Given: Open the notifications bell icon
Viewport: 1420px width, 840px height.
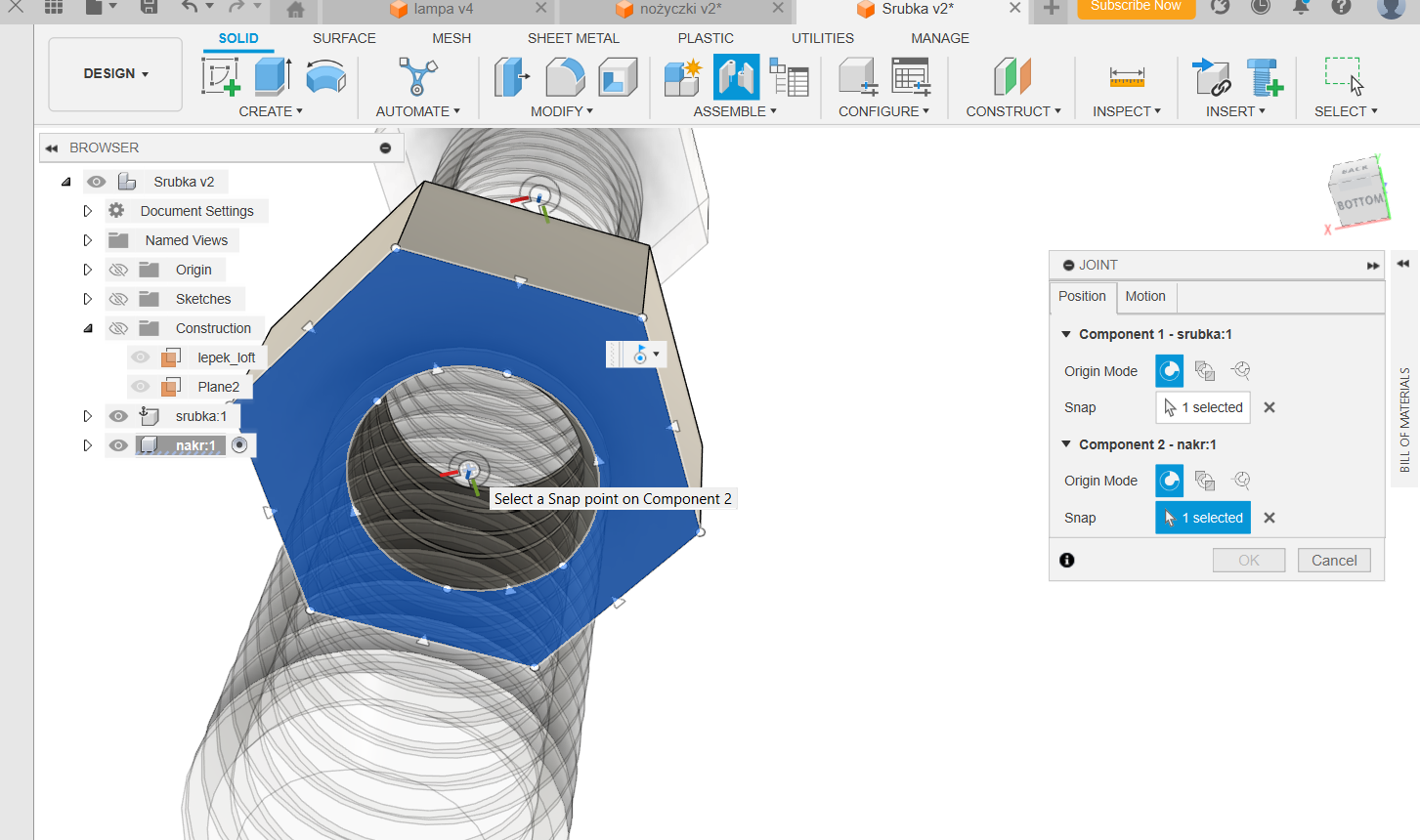Looking at the screenshot, I should pyautogui.click(x=1301, y=7).
